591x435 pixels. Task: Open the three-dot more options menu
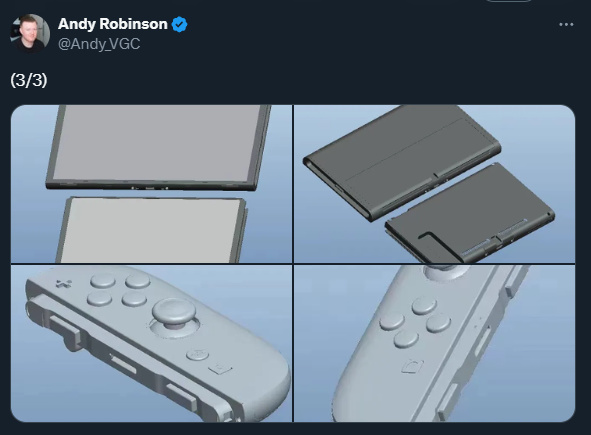[x=566, y=25]
